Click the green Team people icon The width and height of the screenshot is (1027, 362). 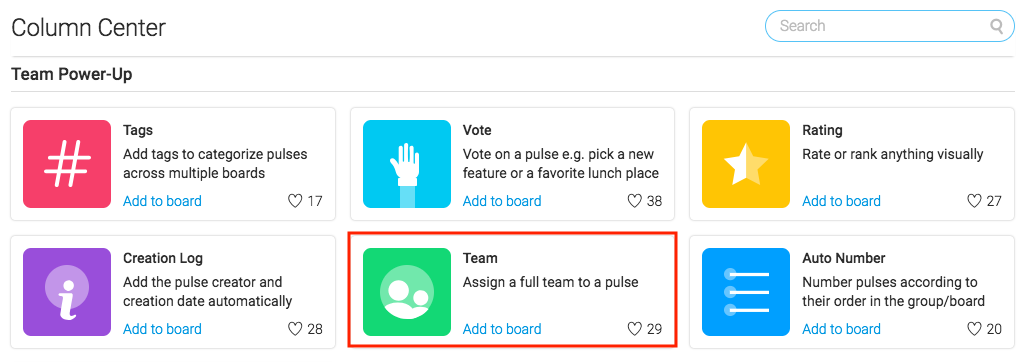pyautogui.click(x=407, y=292)
